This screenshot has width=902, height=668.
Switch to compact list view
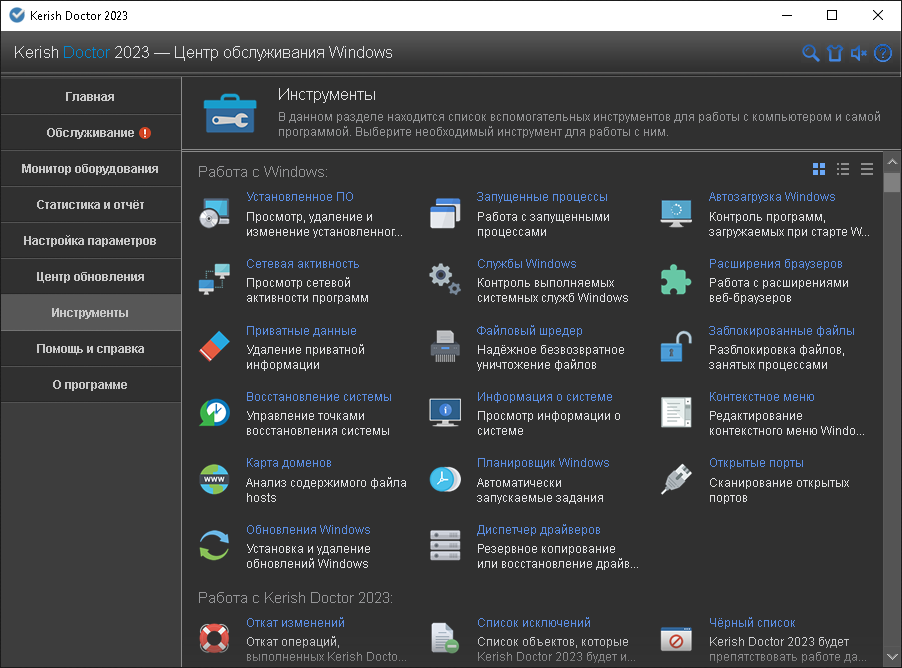click(867, 169)
